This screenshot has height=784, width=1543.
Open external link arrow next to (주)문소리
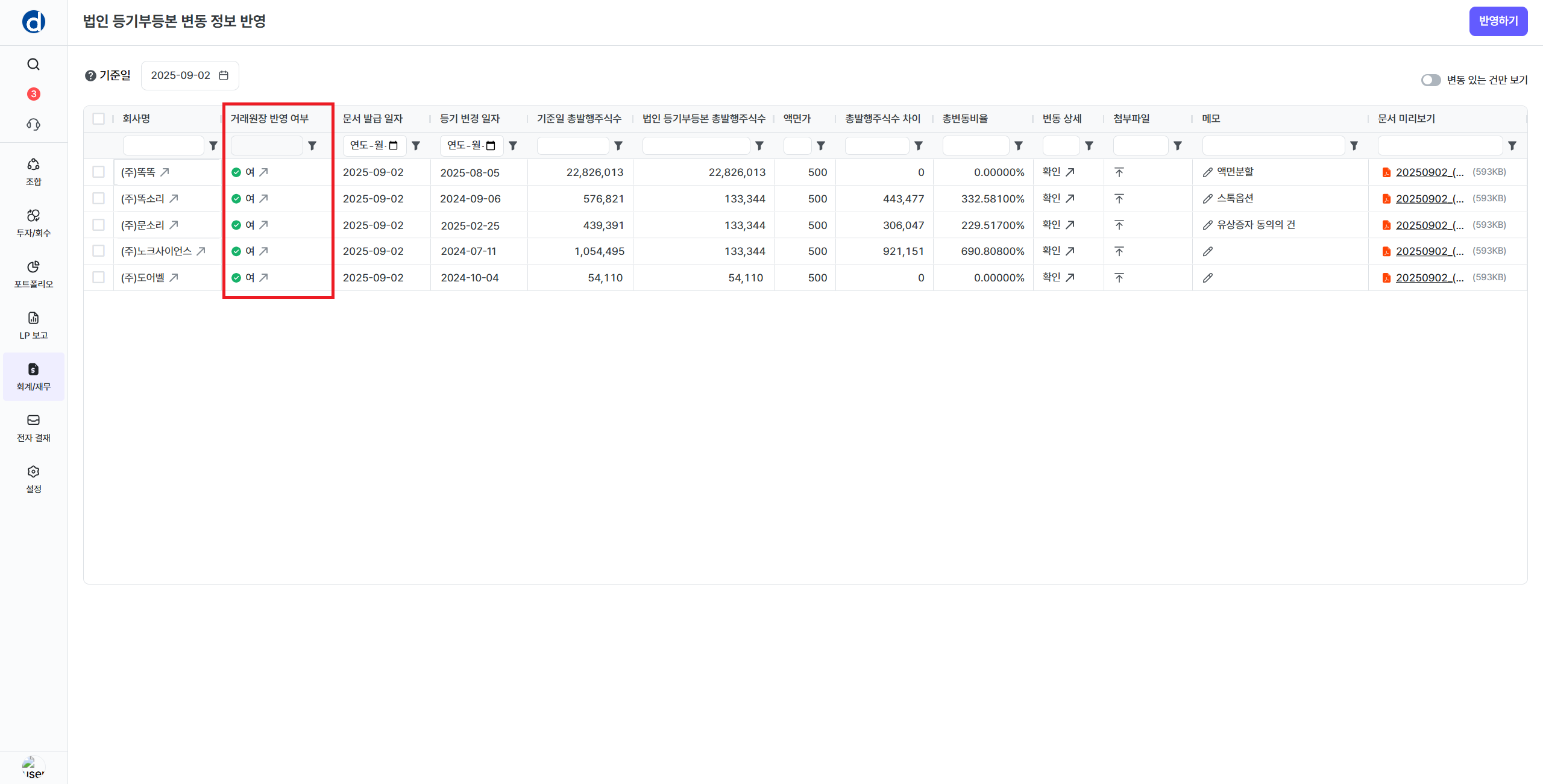174,225
